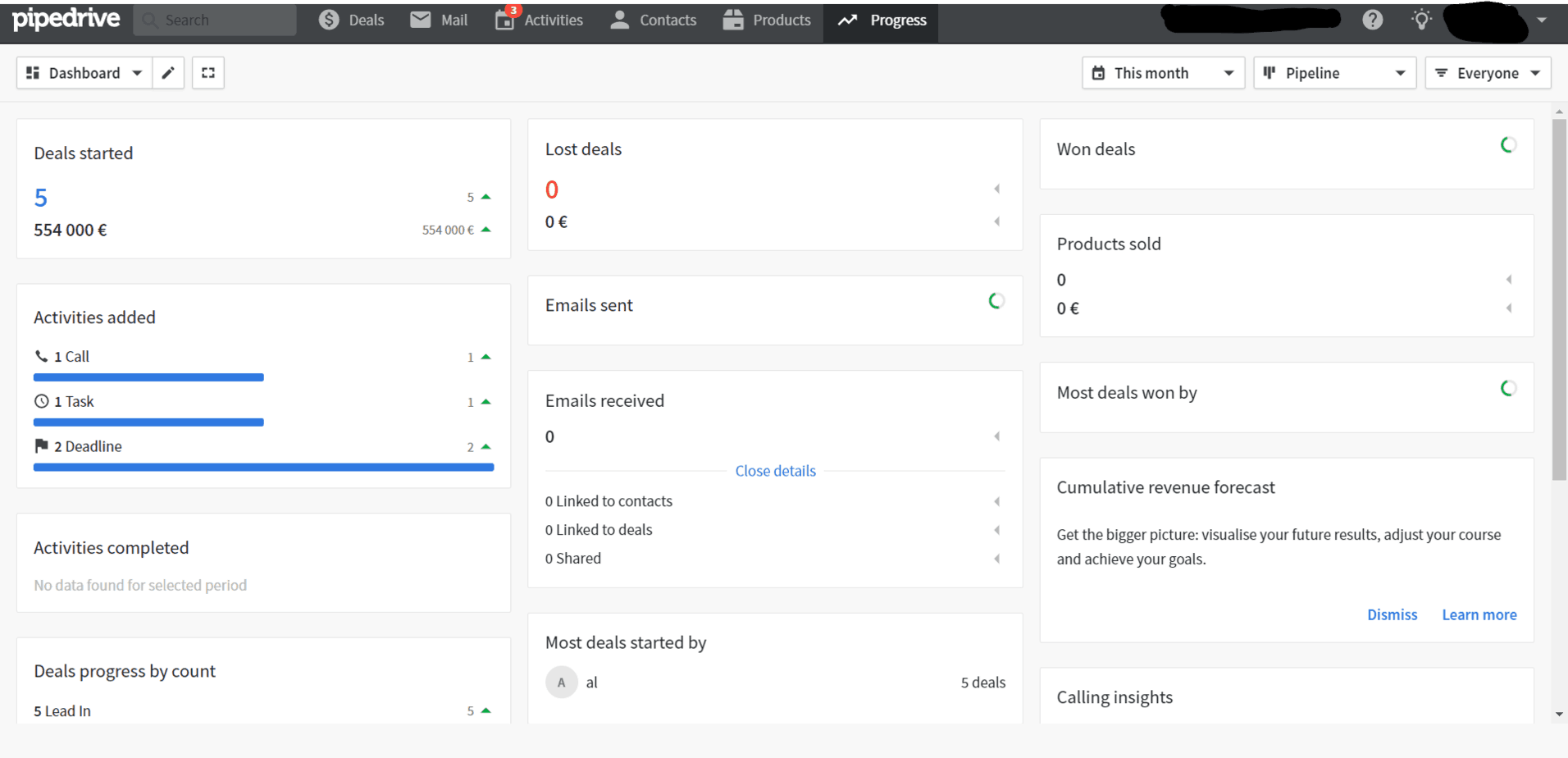
Task: Click the fullscreen icon
Action: coord(208,73)
